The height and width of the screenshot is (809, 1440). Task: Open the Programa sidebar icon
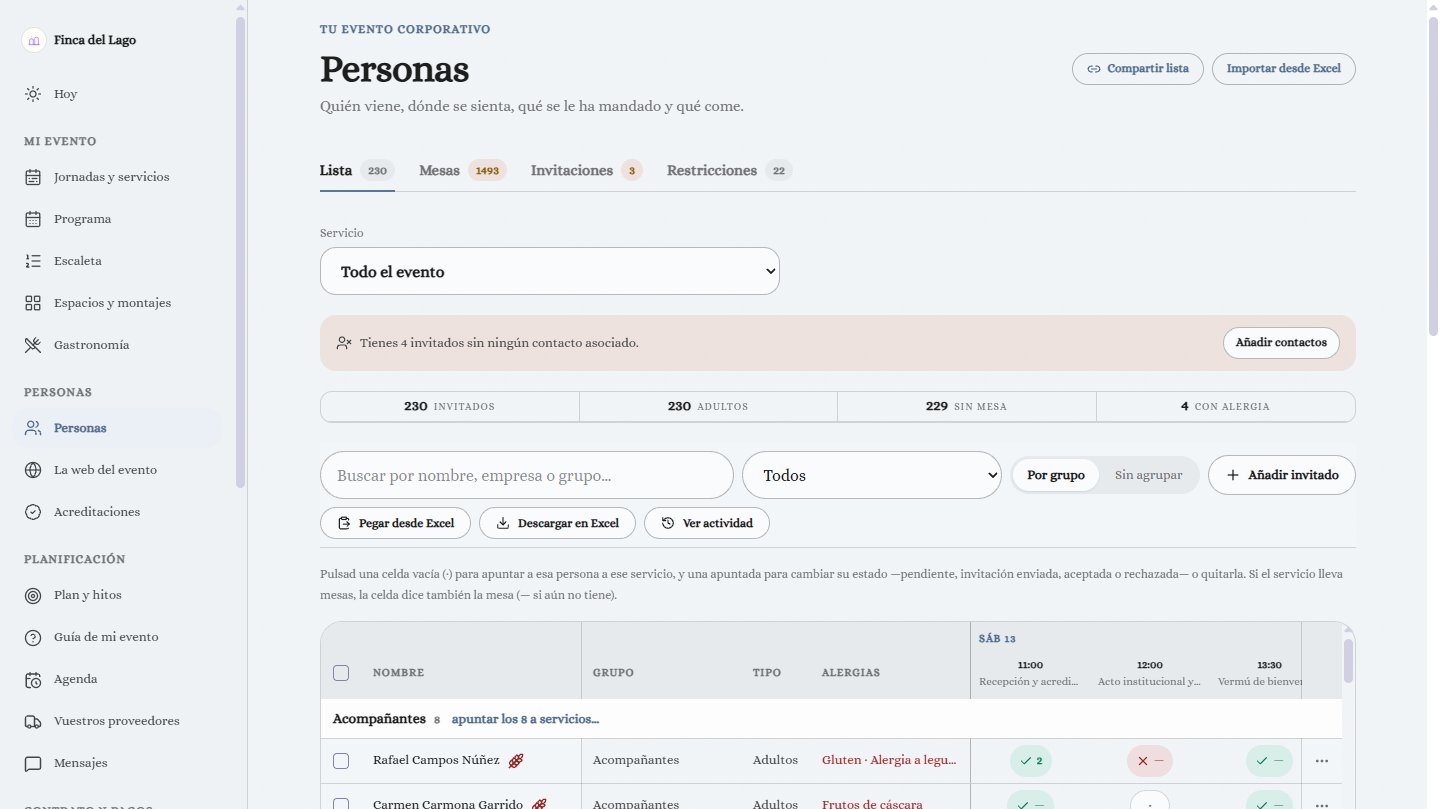[33, 219]
